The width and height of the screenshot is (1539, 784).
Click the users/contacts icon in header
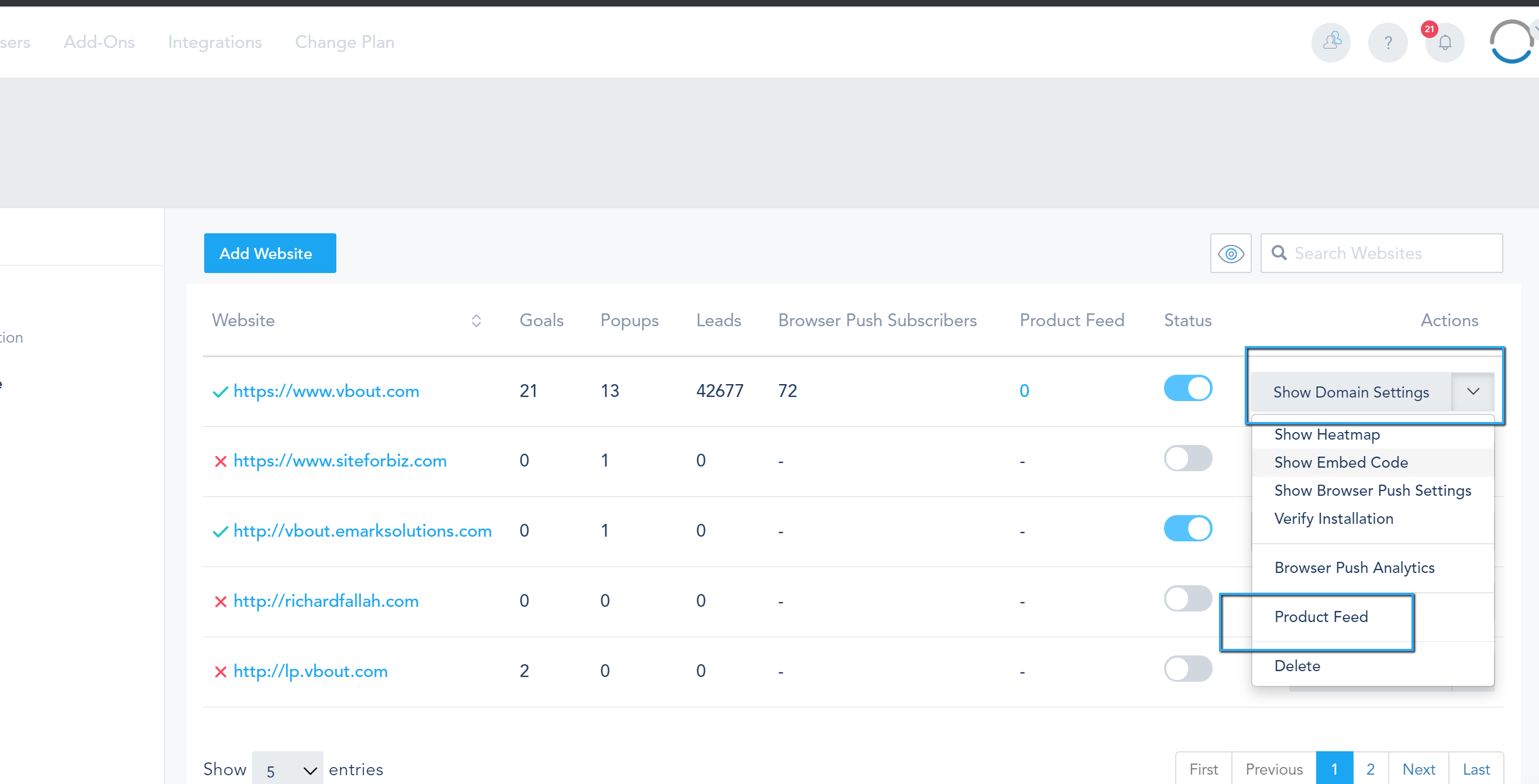click(x=1331, y=42)
